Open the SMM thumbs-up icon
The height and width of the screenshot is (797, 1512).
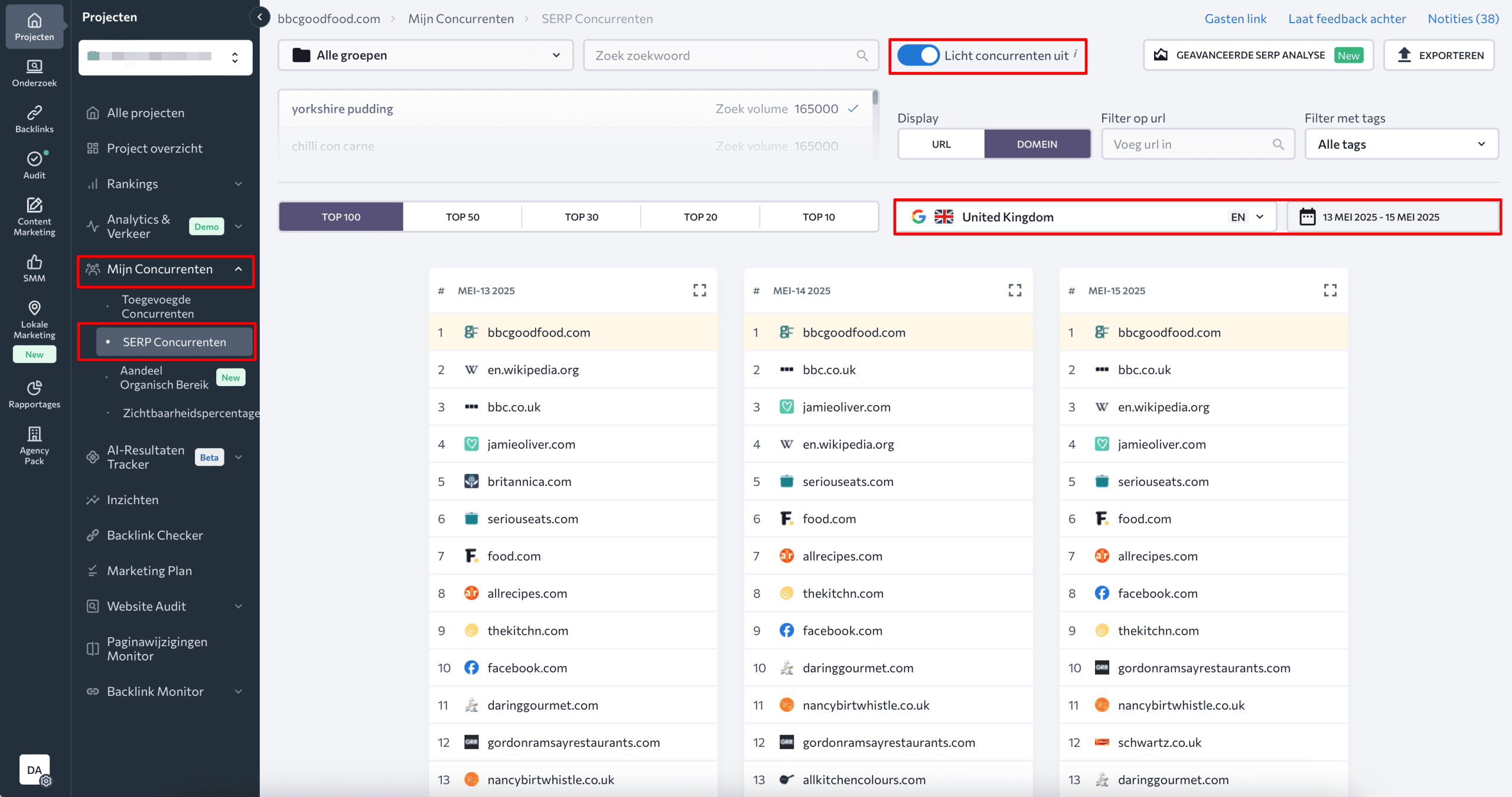[34, 268]
